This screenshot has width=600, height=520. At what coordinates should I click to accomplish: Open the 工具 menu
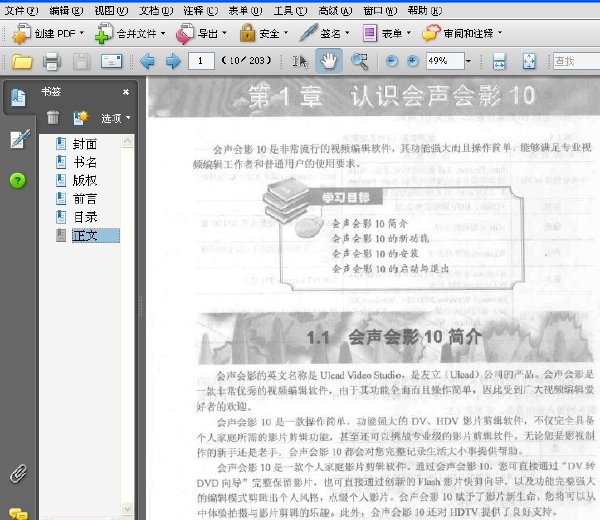coord(290,11)
